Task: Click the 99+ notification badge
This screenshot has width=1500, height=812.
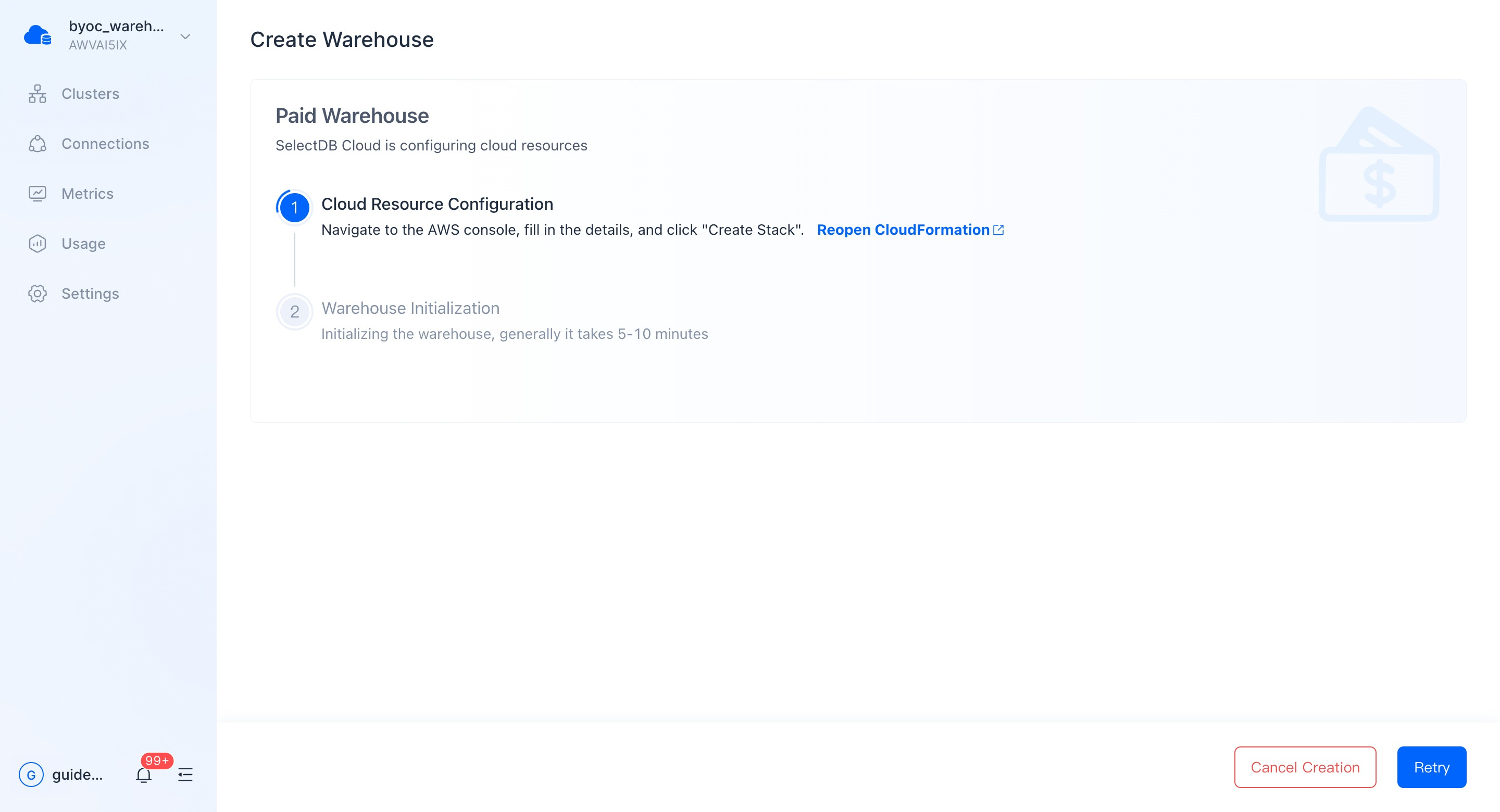Action: [x=157, y=760]
